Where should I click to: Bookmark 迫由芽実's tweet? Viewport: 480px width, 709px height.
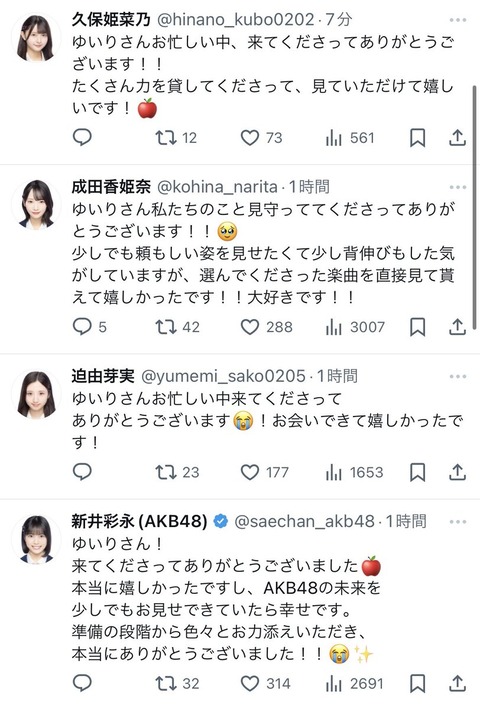[417, 473]
